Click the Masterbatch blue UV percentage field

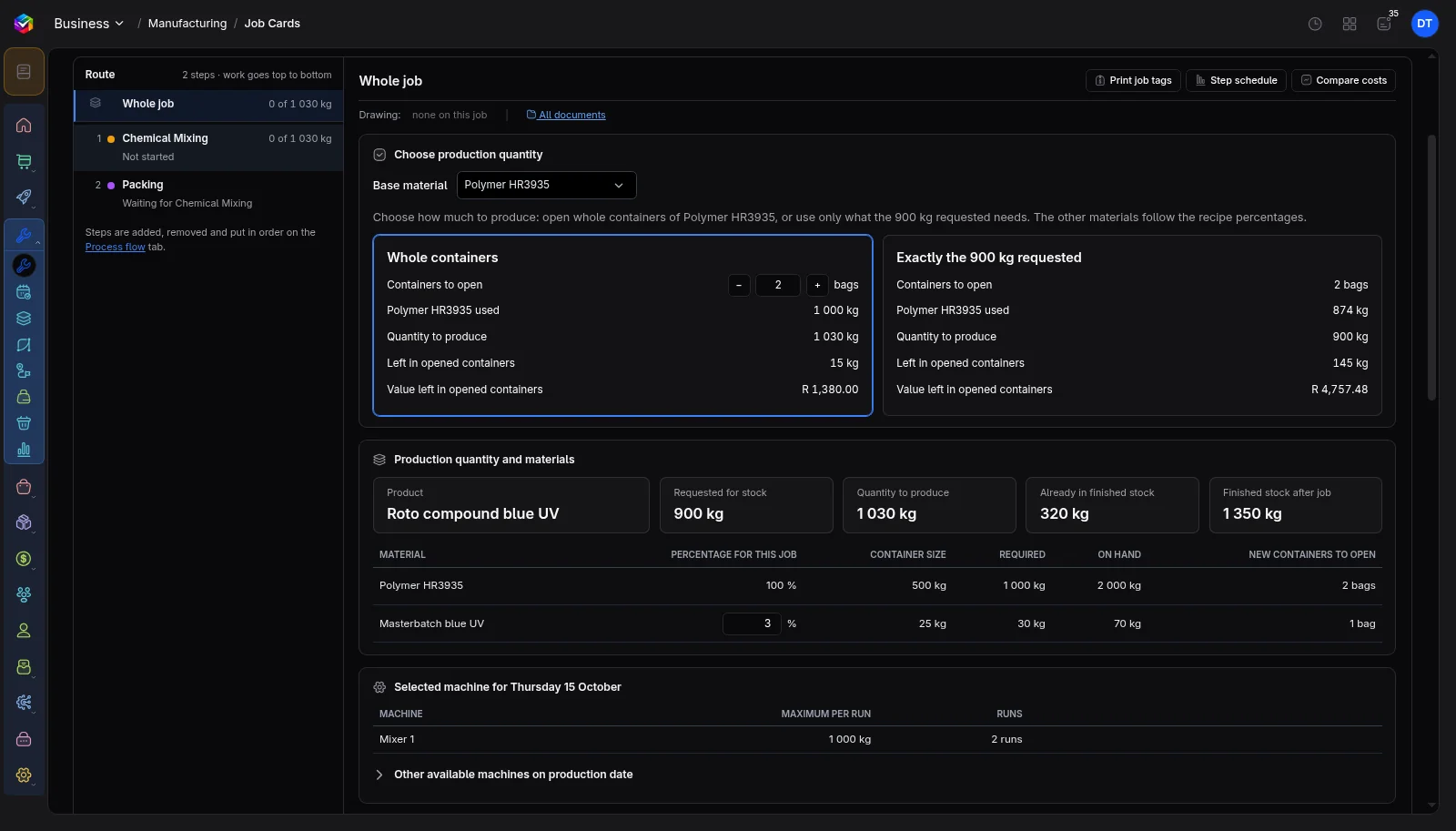[x=752, y=623]
